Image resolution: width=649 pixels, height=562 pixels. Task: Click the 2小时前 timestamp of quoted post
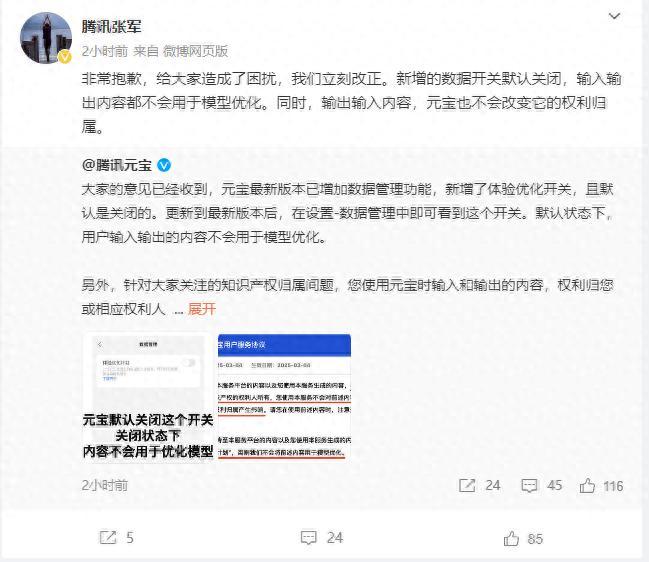click(105, 485)
